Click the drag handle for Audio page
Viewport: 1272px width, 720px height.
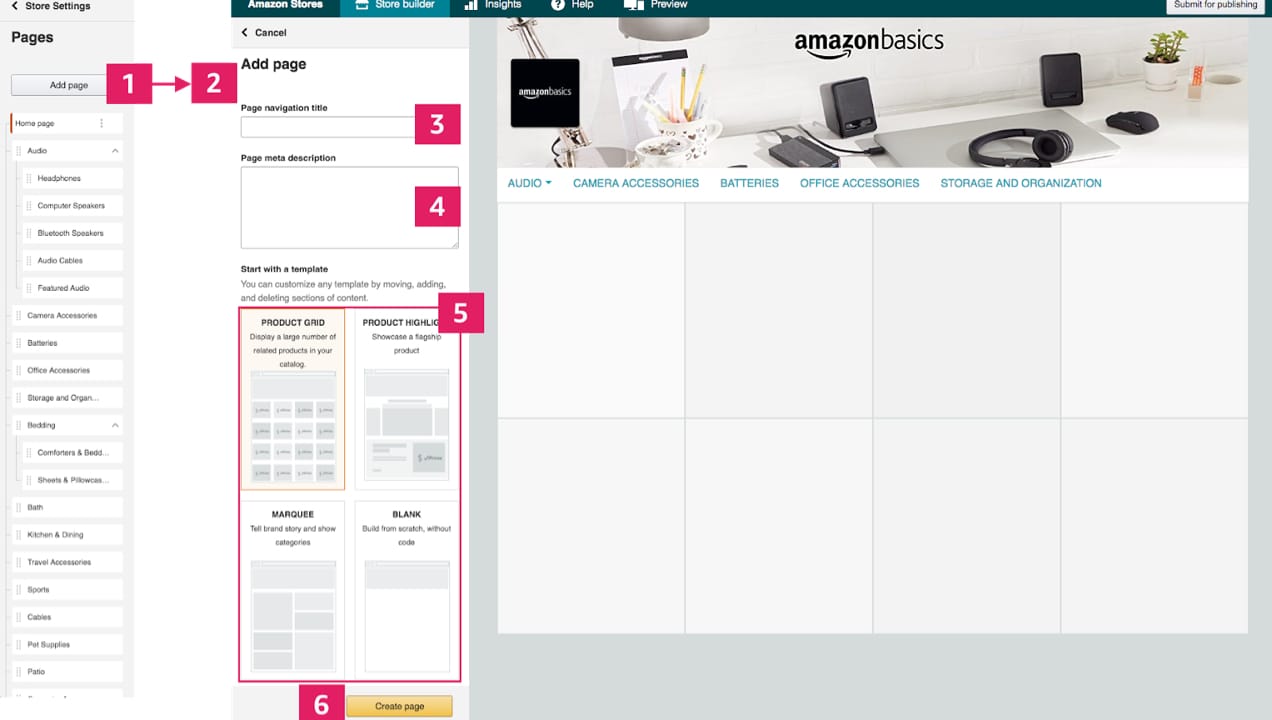click(x=18, y=151)
